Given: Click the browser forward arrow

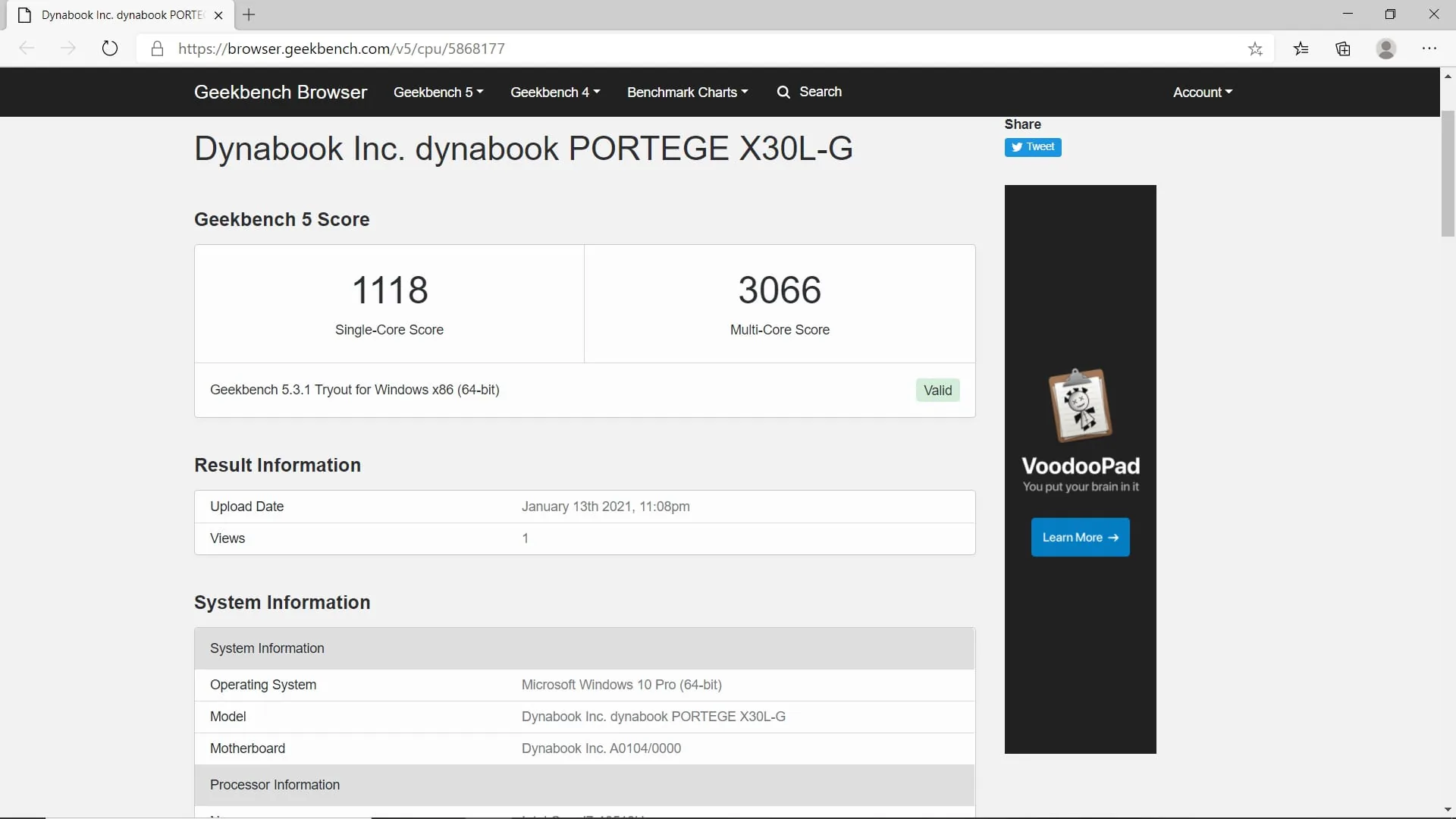Looking at the screenshot, I should [x=68, y=49].
